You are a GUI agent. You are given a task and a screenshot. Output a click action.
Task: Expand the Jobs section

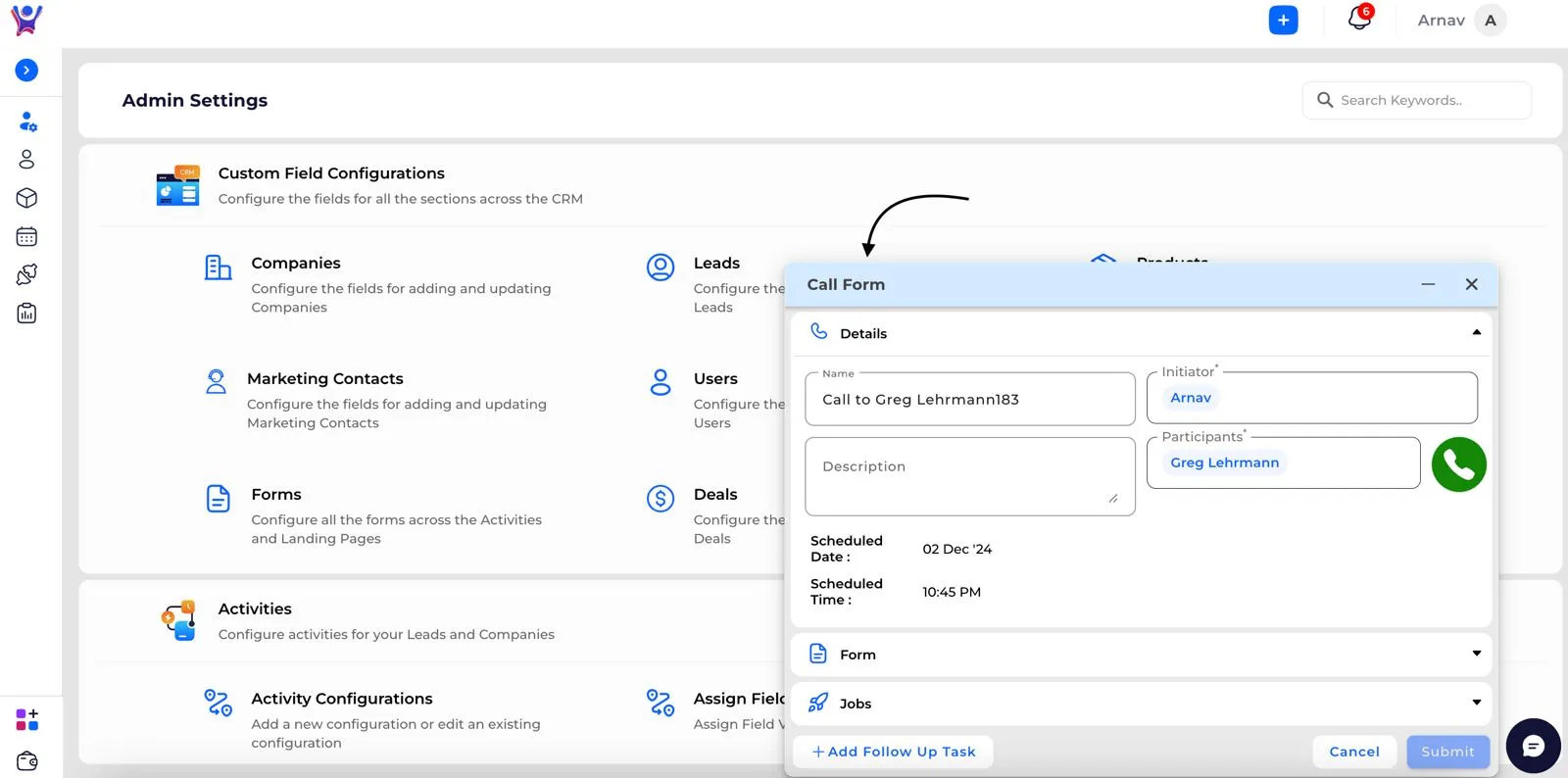(1141, 704)
